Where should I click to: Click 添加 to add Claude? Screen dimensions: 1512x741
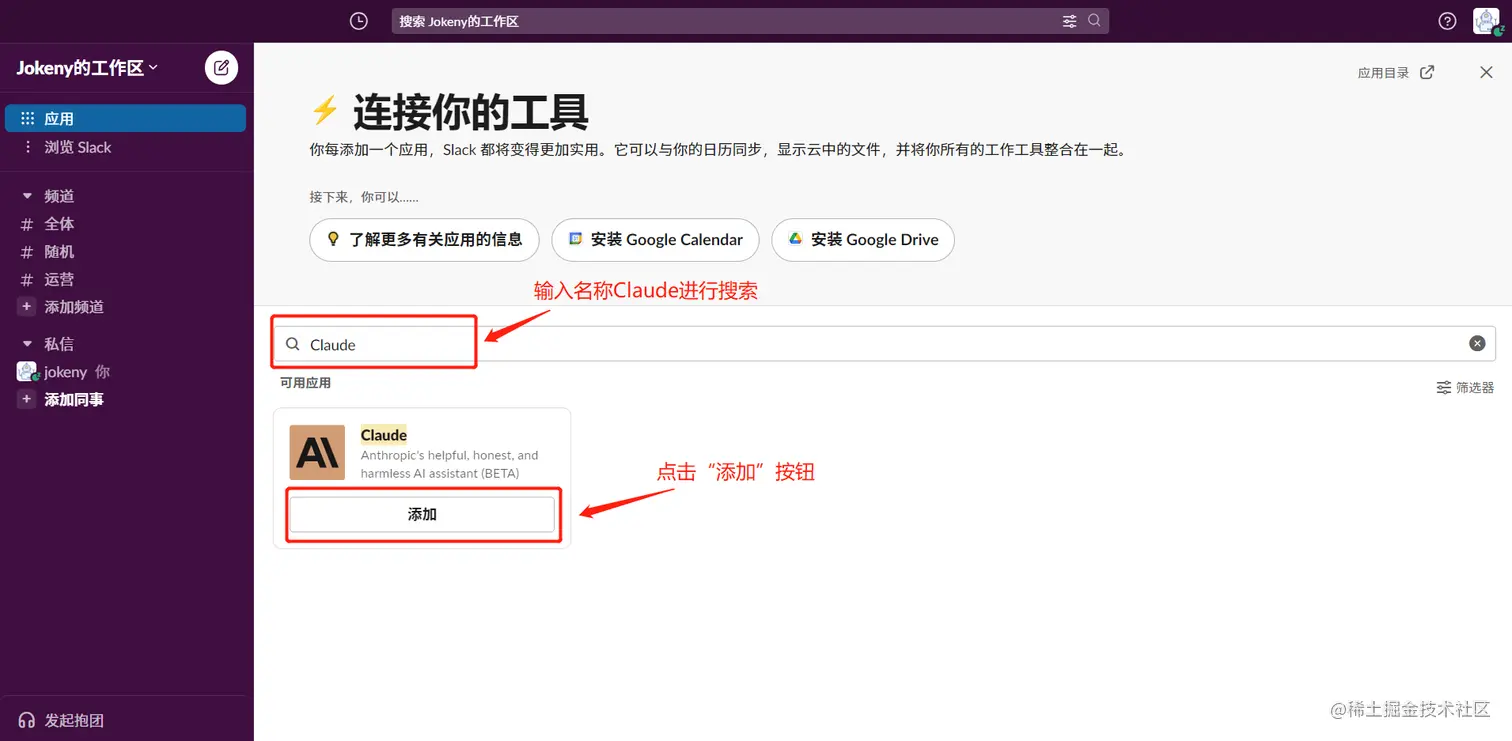pos(422,514)
